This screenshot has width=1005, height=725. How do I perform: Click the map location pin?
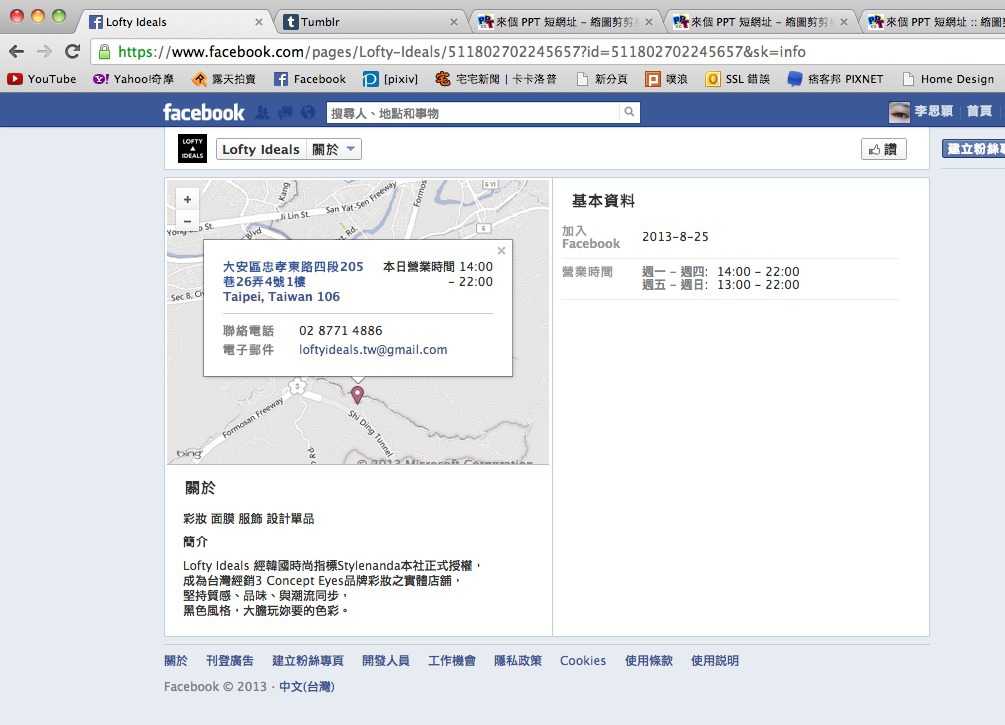click(357, 394)
